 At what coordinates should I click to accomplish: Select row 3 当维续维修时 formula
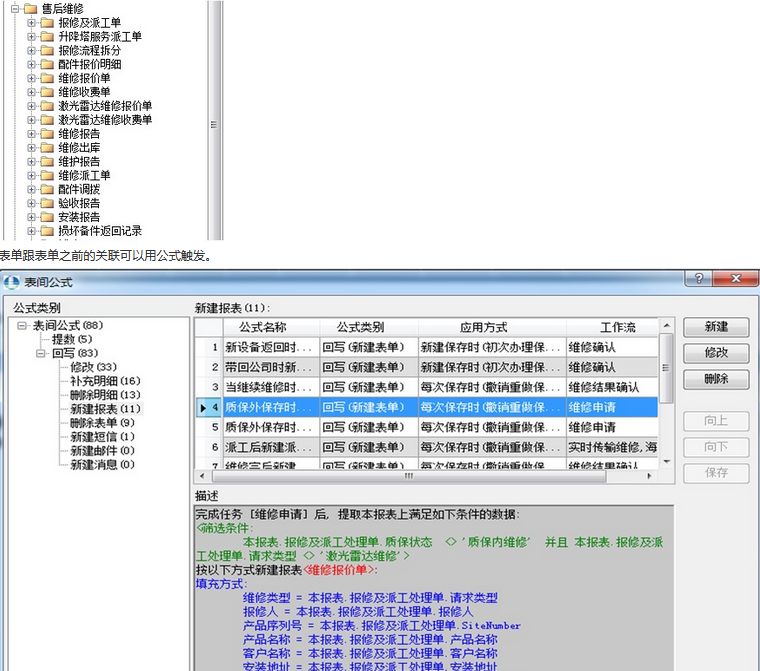[270, 387]
